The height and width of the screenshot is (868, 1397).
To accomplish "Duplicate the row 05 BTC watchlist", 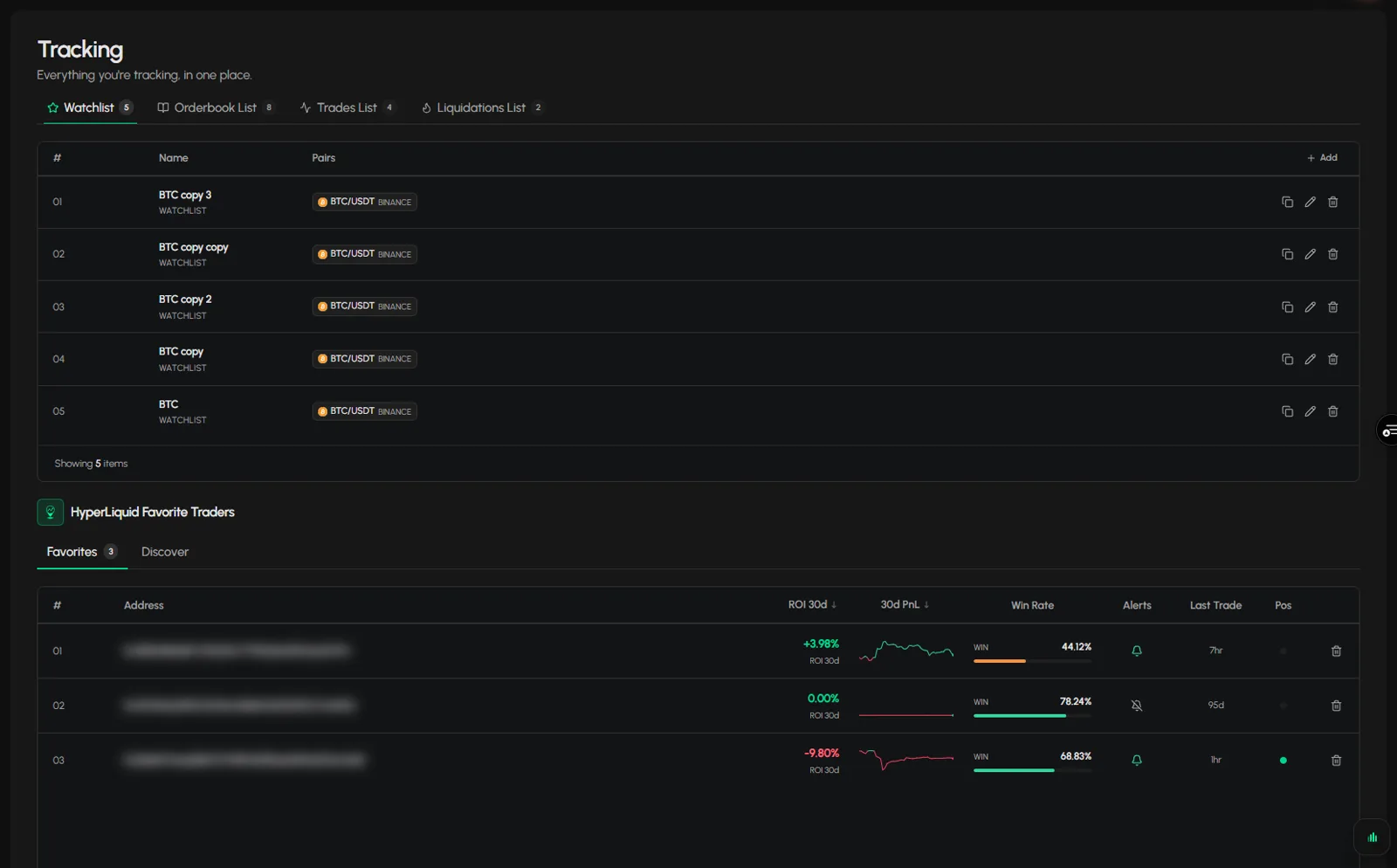I will tap(1287, 411).
